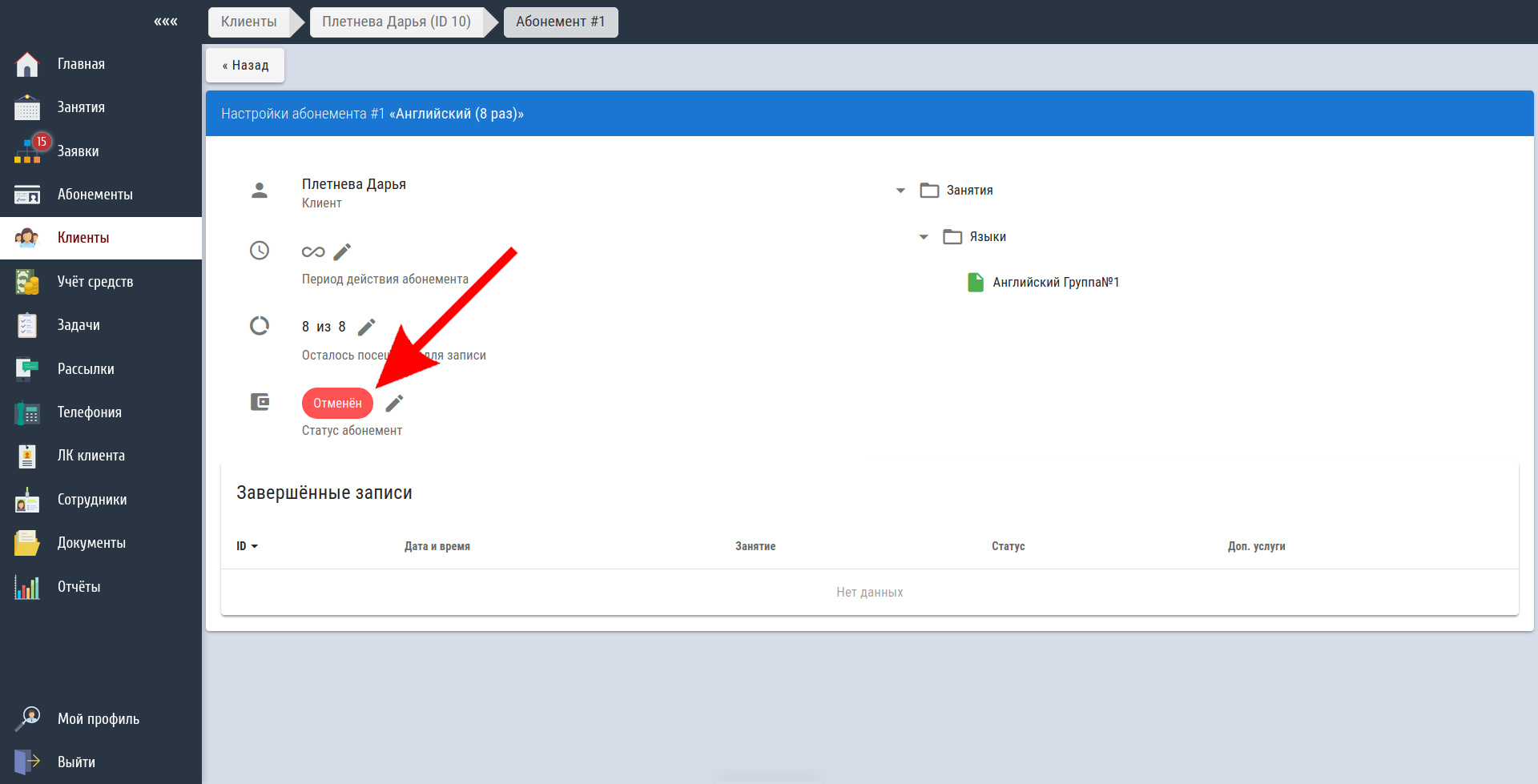Click the Сотрудники staff icon
The width and height of the screenshot is (1538, 784).
(x=27, y=500)
